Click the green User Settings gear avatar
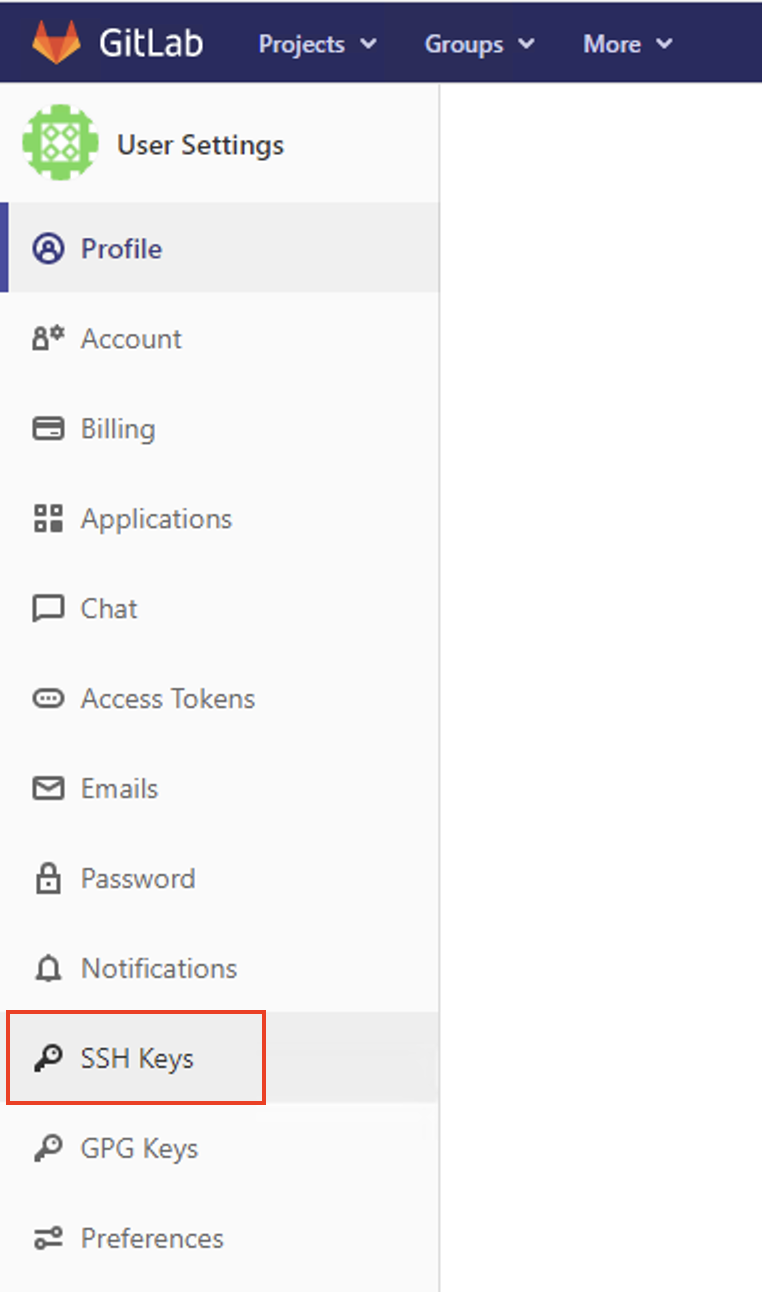The width and height of the screenshot is (762, 1292). [58, 142]
